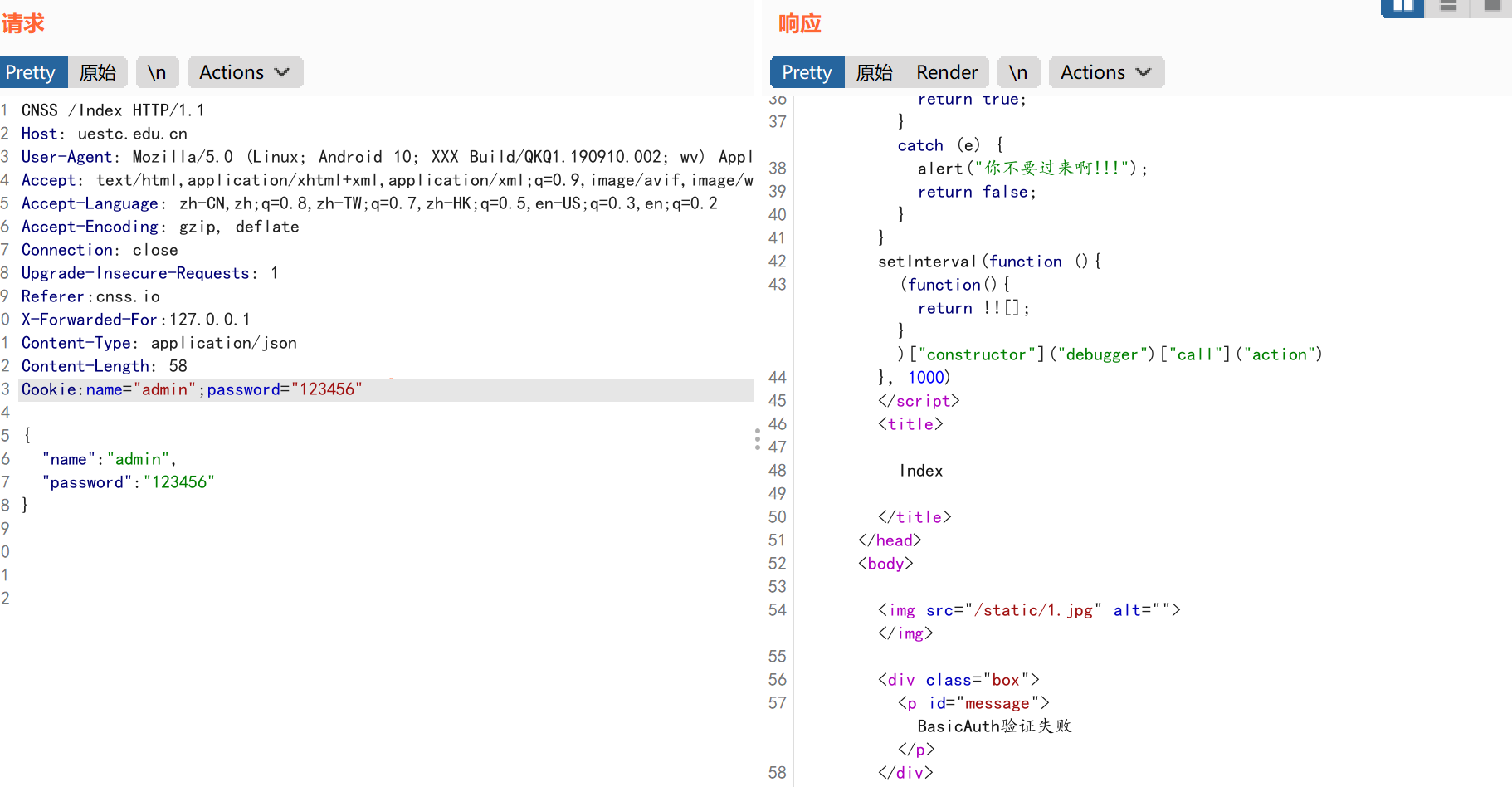
Task: Click the img src="/static/1.jpg" line
Action: (x=1029, y=610)
